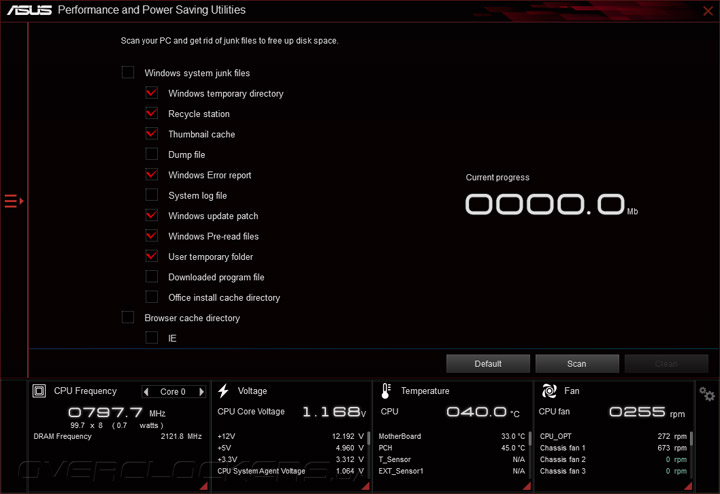Uncheck Thumbnail cache checkbox
Screen dimensions: 720x494
152,134
